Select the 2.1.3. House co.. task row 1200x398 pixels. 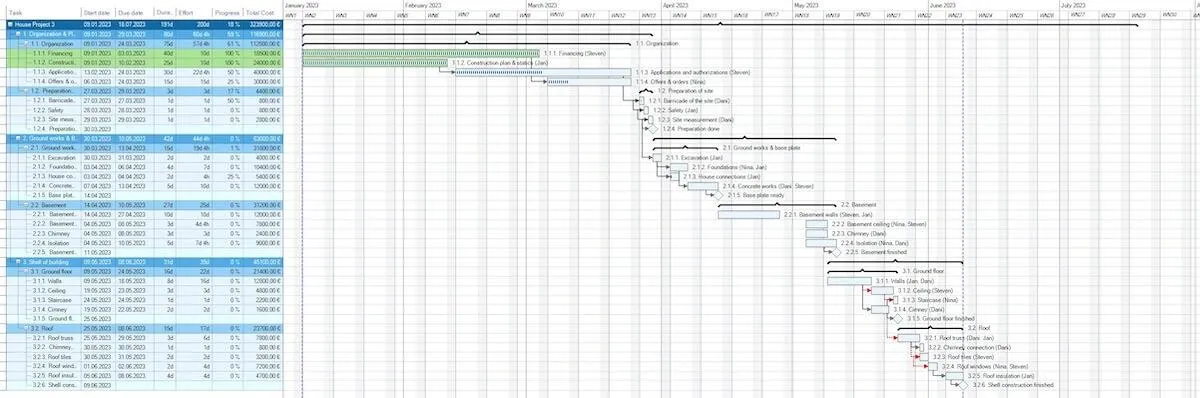(x=143, y=176)
